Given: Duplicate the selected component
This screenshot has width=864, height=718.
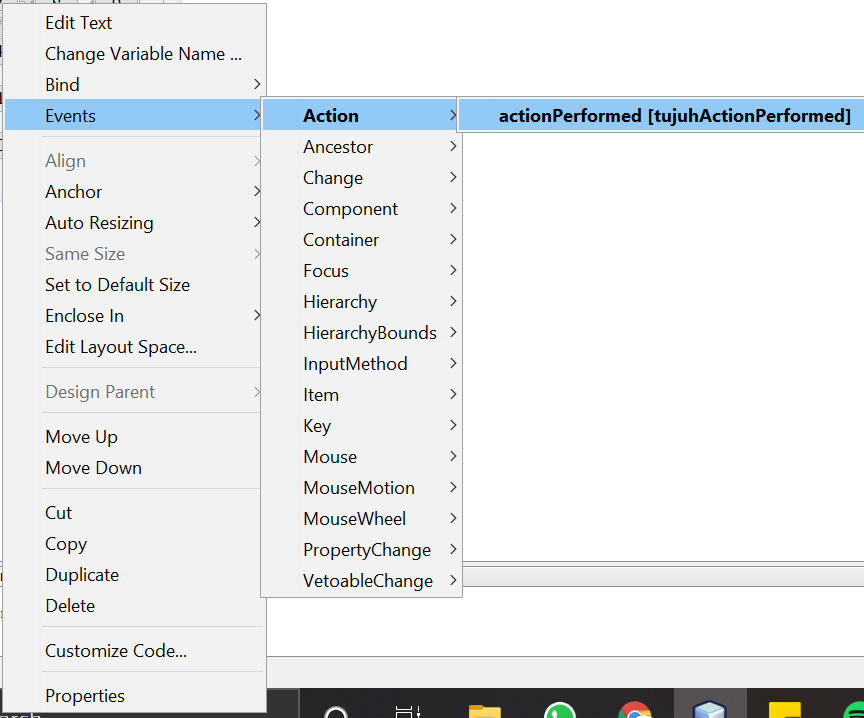Looking at the screenshot, I should 81,574.
